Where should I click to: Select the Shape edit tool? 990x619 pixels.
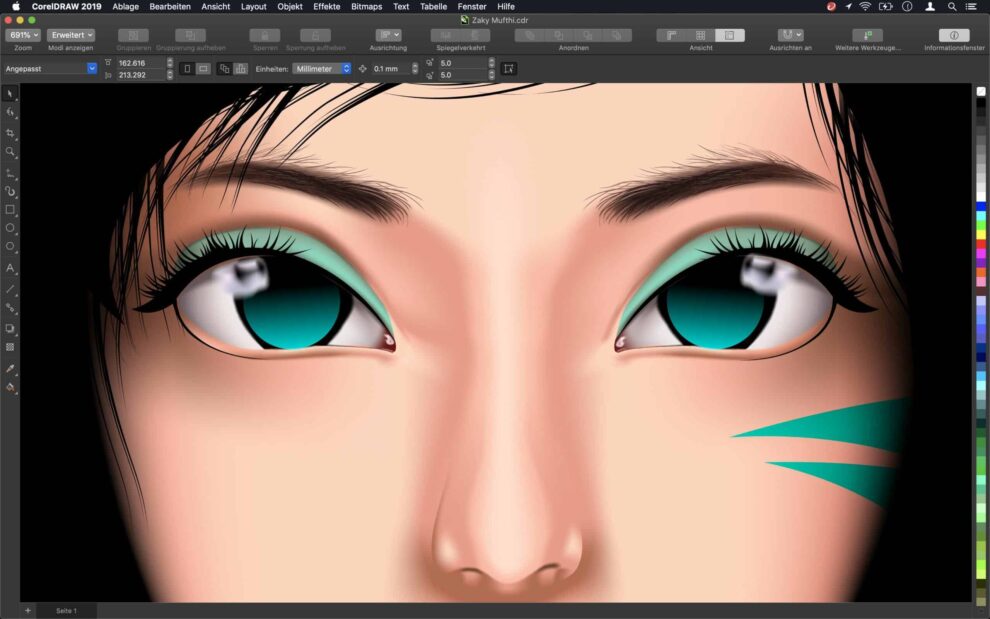[x=9, y=112]
